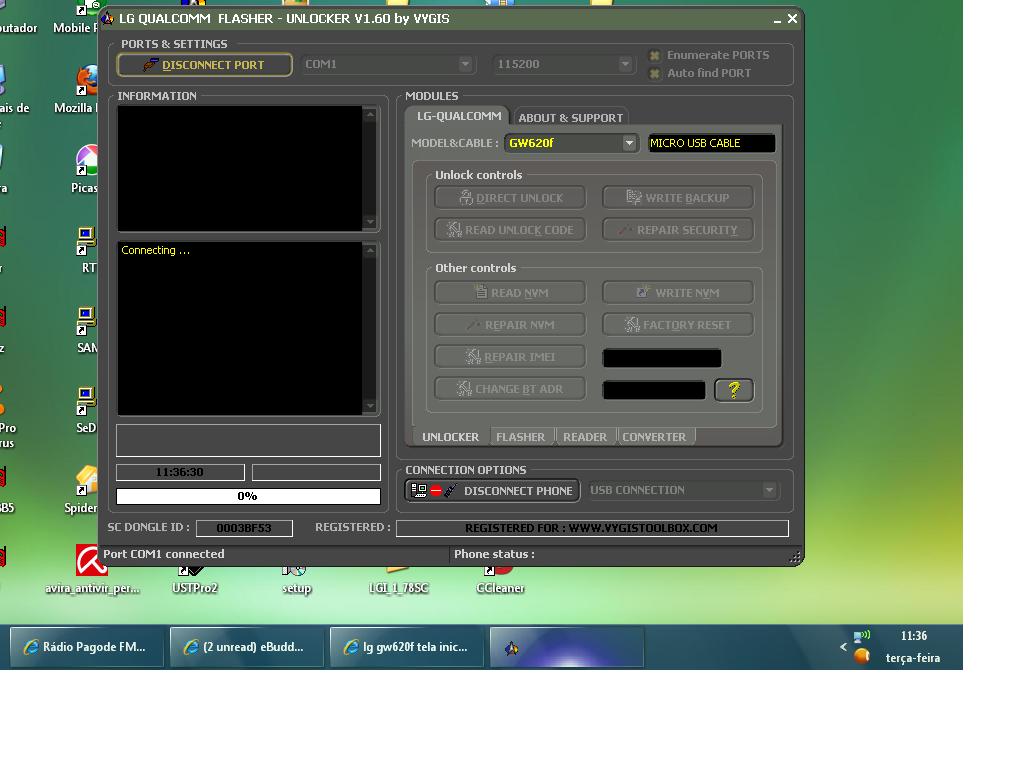Click the icon on Change BT ADR

point(464,388)
